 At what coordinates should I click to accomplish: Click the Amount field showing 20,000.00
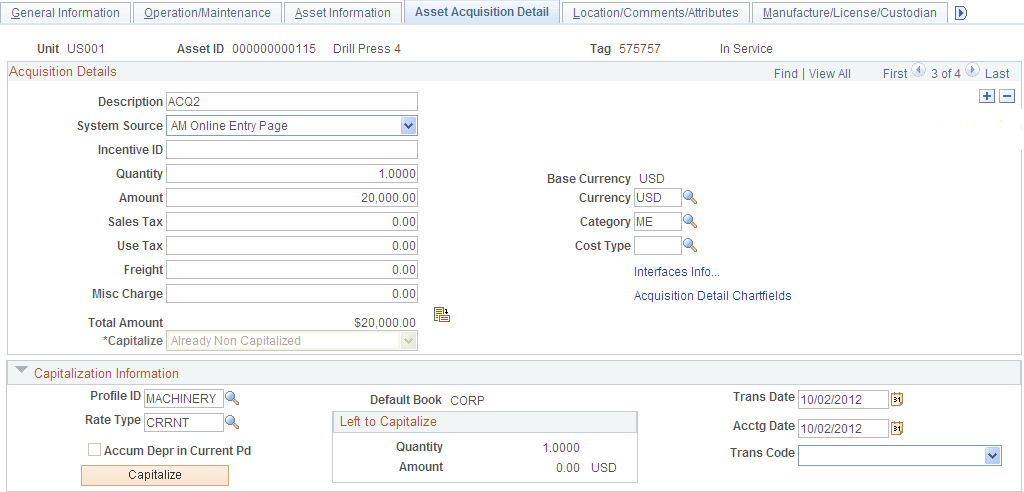pyautogui.click(x=292, y=198)
